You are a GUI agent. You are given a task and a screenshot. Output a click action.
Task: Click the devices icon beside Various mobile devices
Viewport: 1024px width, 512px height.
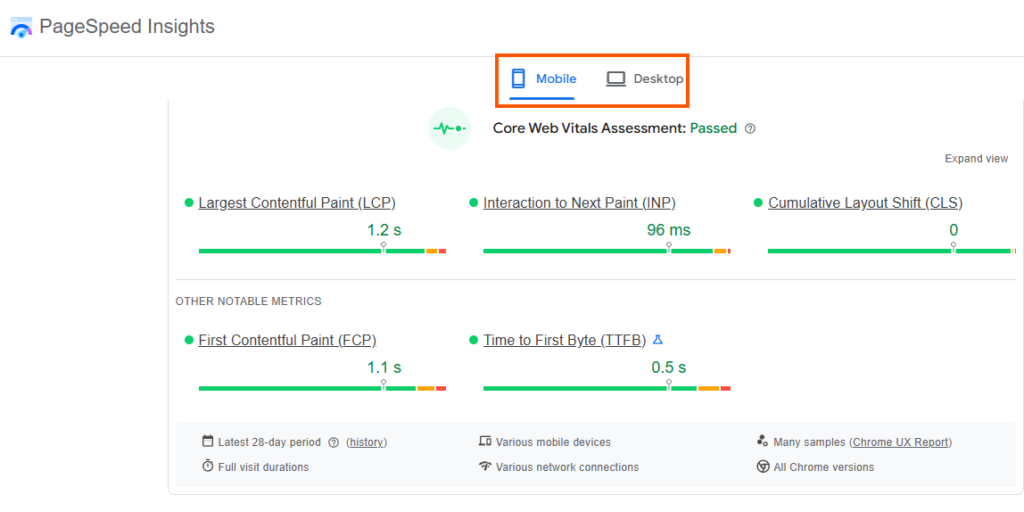point(485,441)
